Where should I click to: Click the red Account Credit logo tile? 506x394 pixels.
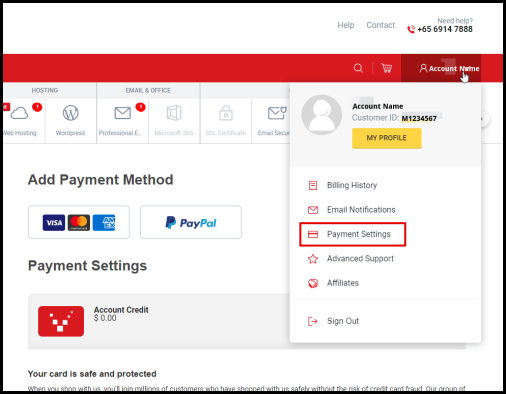point(61,321)
